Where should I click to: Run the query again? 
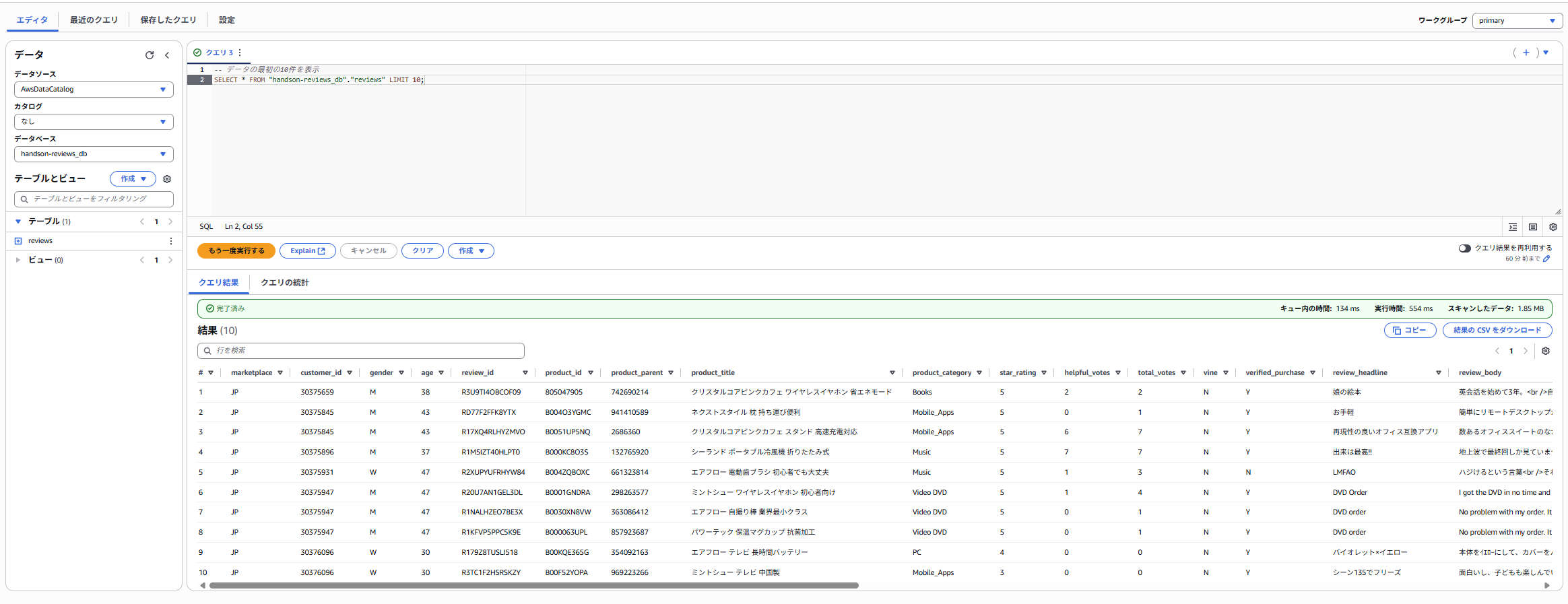pyautogui.click(x=236, y=251)
